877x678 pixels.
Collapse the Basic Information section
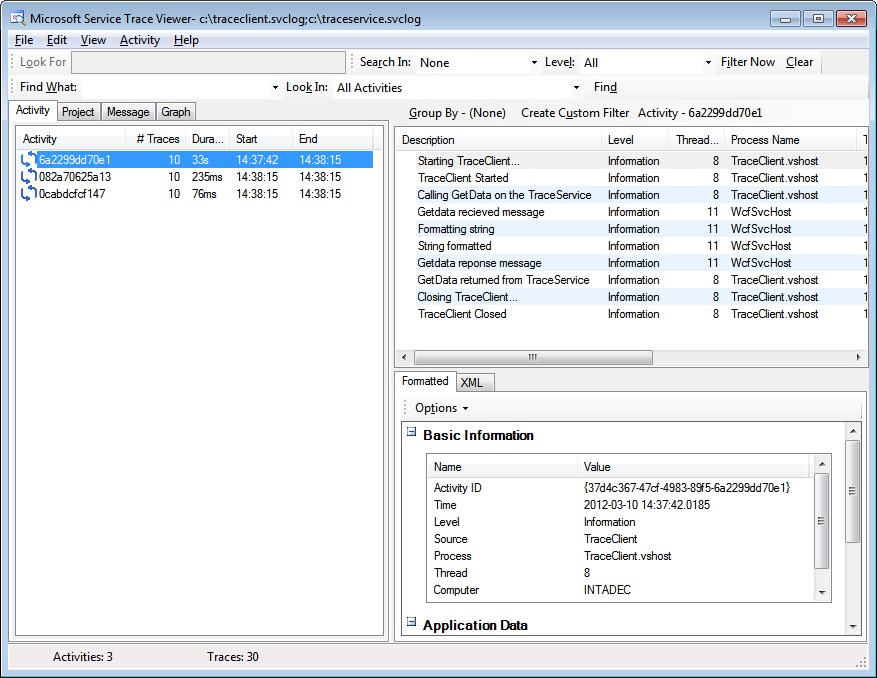[412, 432]
